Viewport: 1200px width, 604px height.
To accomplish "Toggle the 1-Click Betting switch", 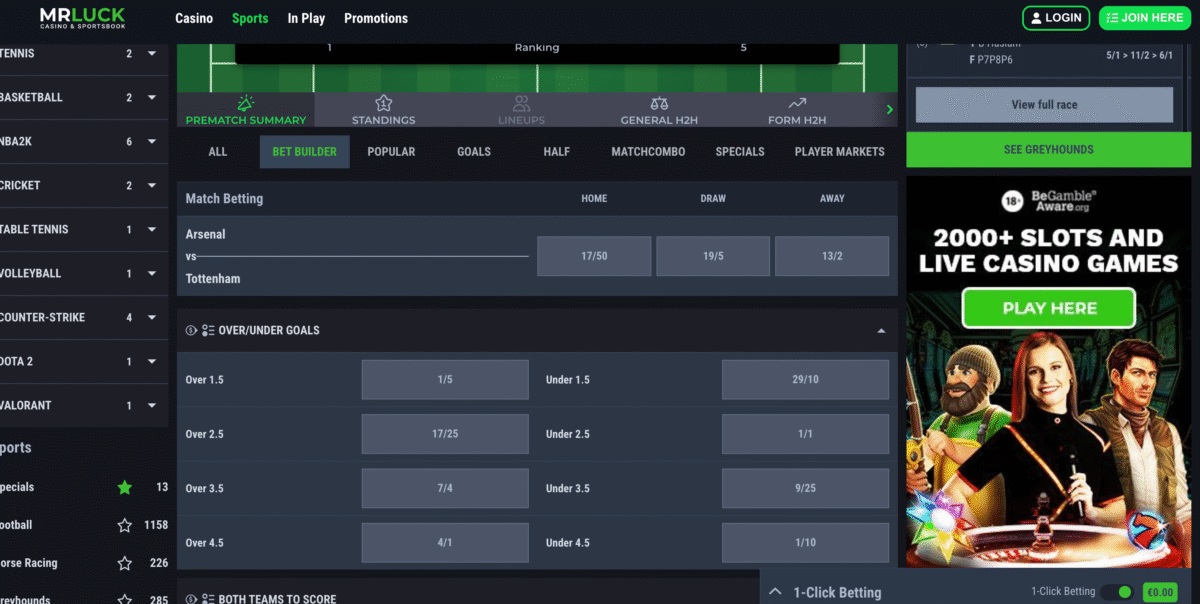I will coord(1117,592).
